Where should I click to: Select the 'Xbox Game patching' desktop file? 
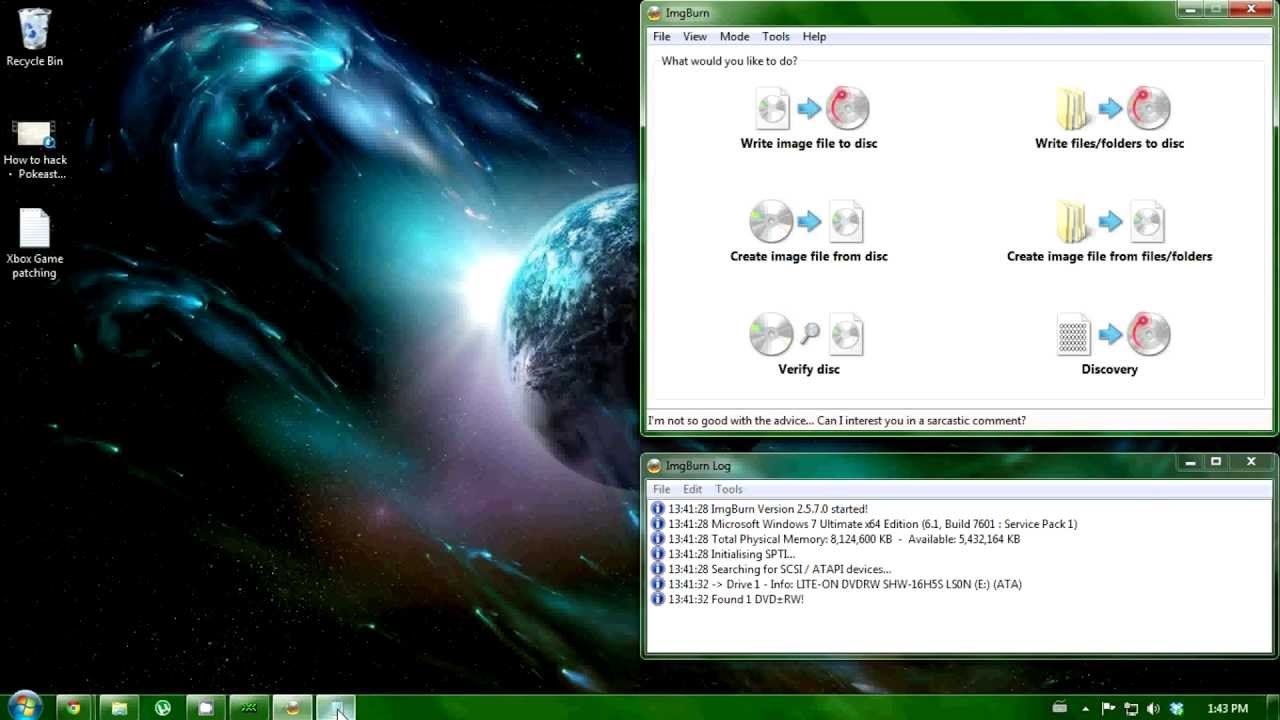(35, 244)
